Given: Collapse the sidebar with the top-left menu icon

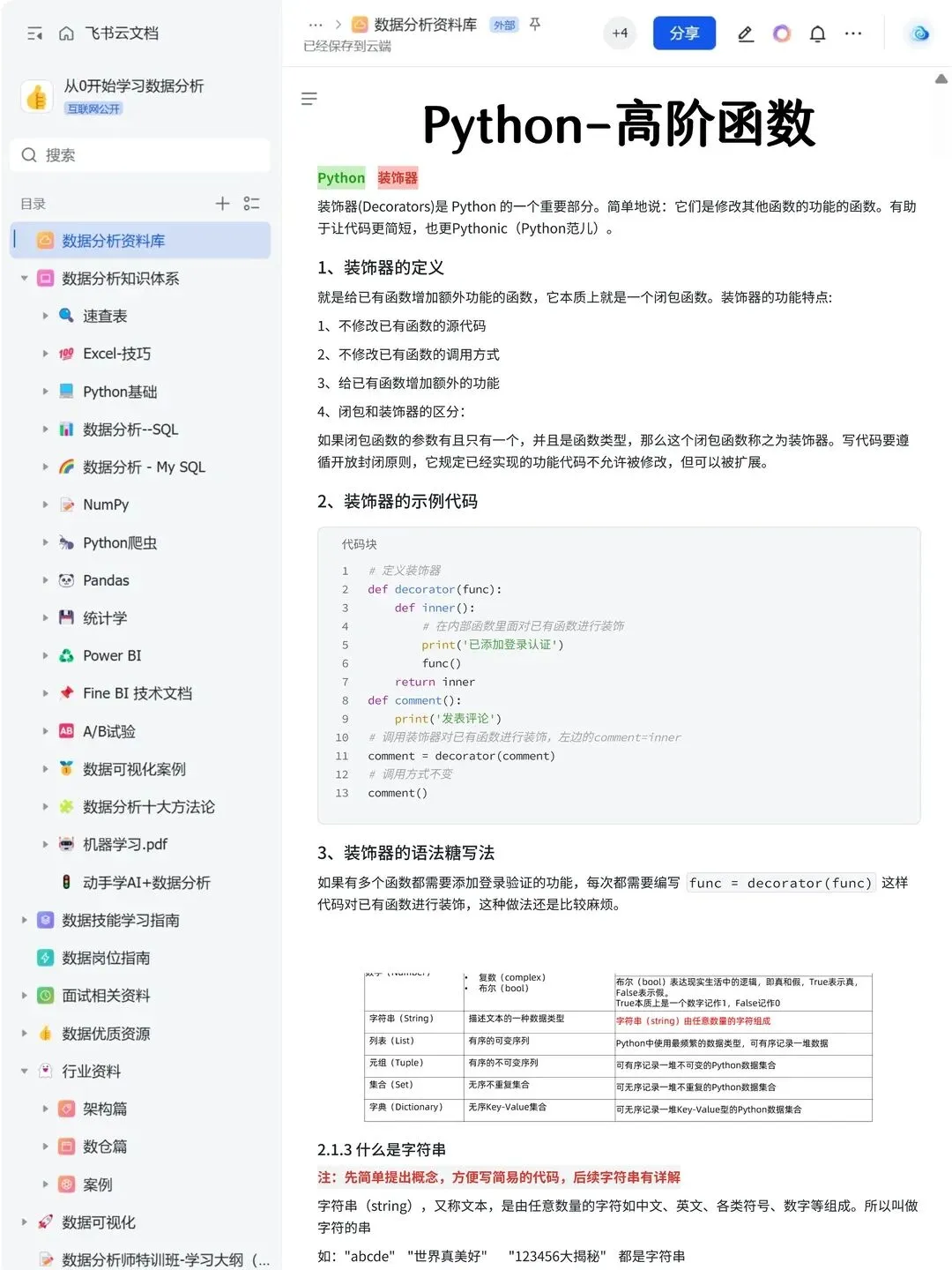Looking at the screenshot, I should coord(34,34).
